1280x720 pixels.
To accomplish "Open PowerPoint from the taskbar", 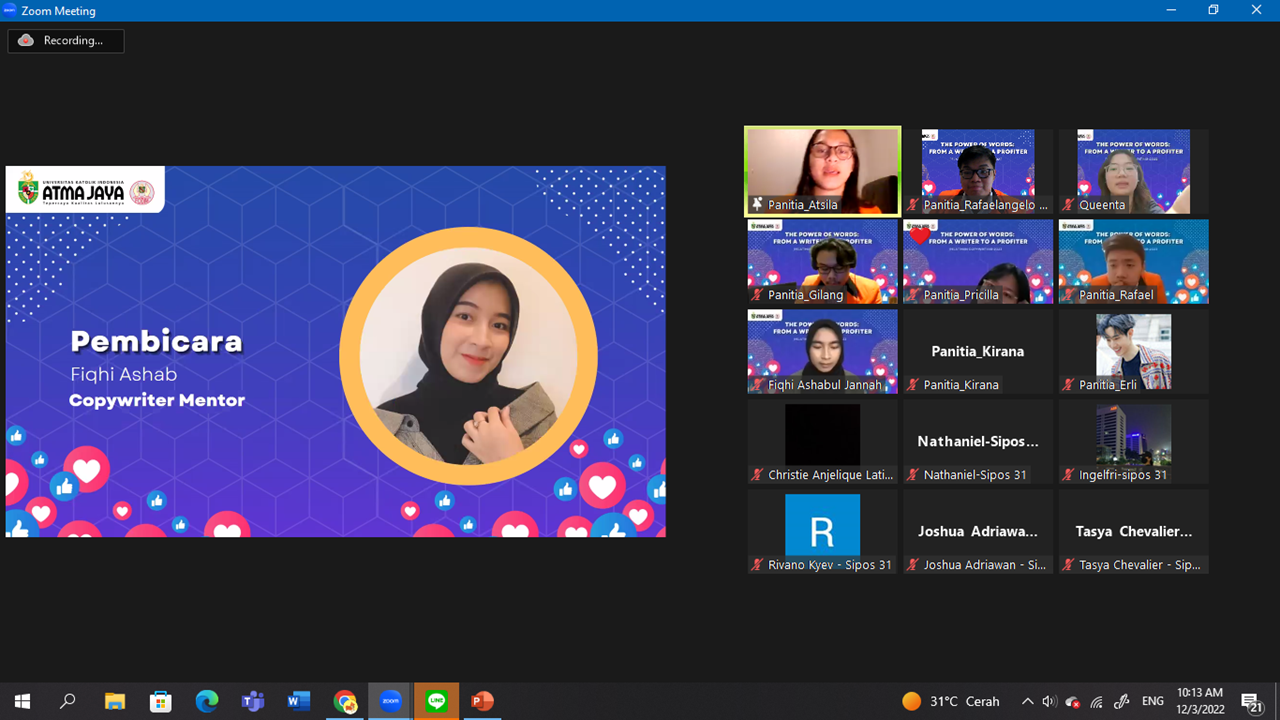I will (x=482, y=701).
